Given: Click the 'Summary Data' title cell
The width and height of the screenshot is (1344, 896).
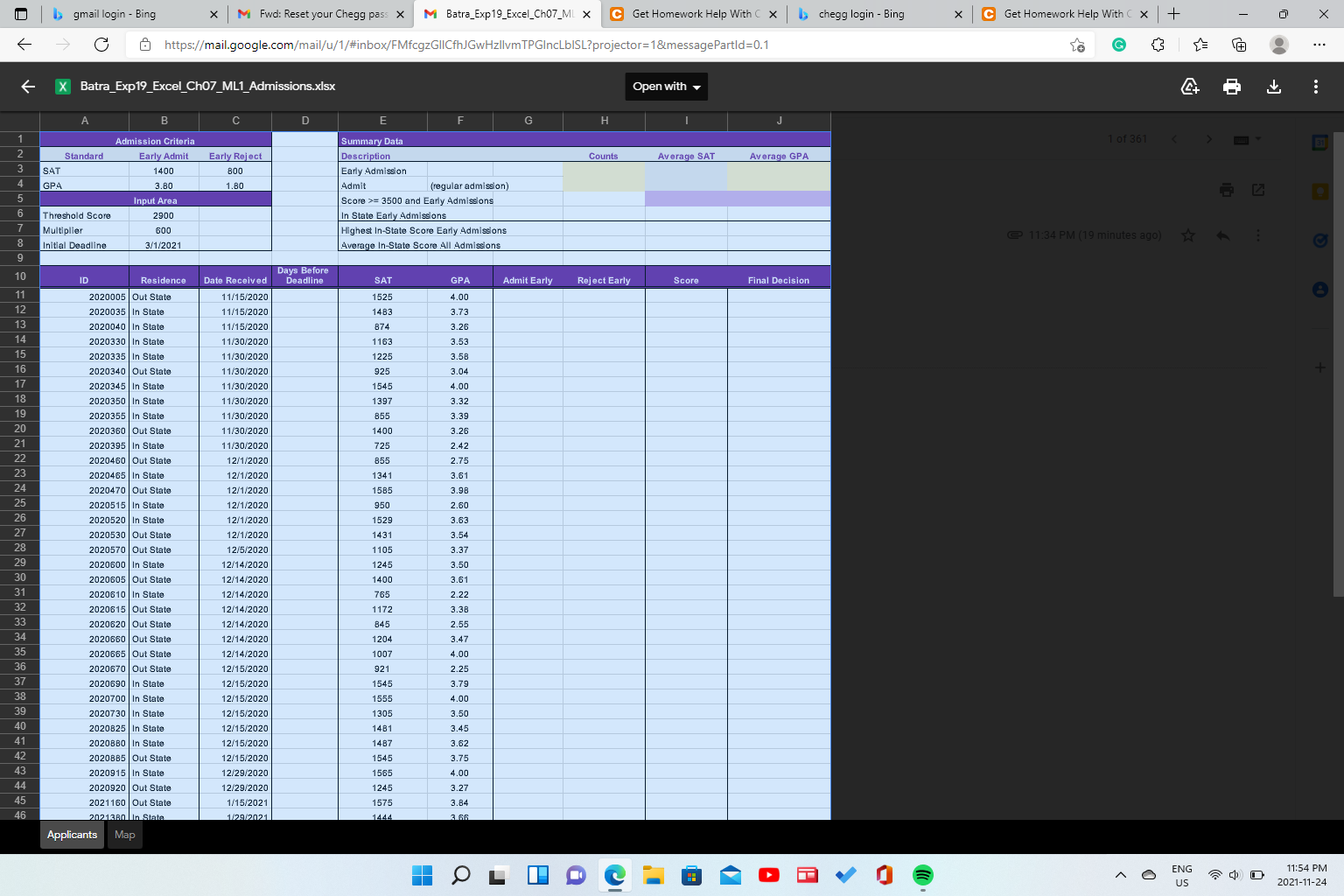Looking at the screenshot, I should 584,141.
